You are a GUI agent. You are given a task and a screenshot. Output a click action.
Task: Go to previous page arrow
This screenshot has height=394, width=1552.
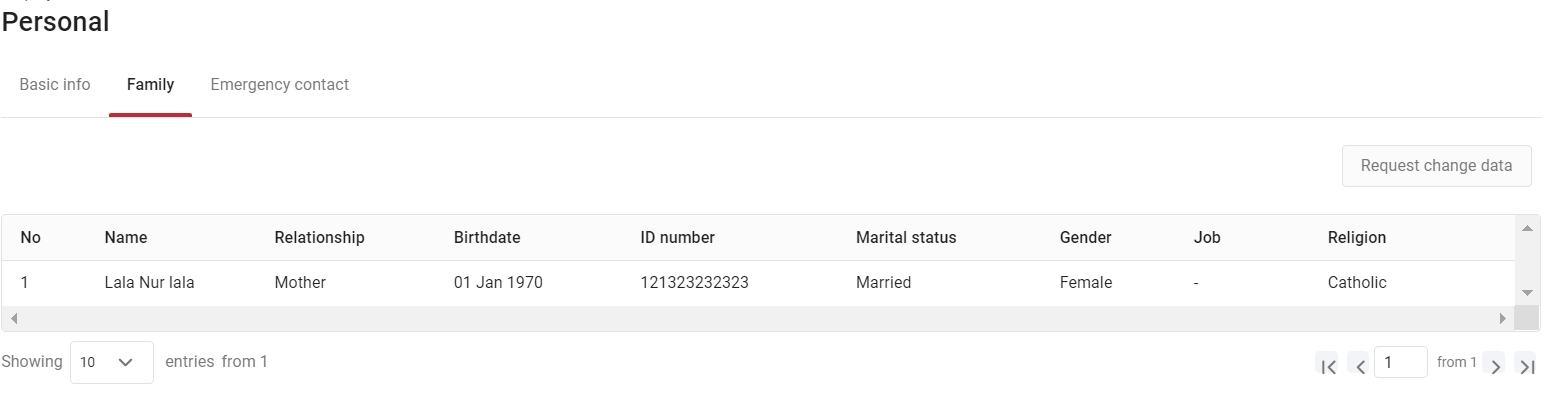click(x=1359, y=364)
